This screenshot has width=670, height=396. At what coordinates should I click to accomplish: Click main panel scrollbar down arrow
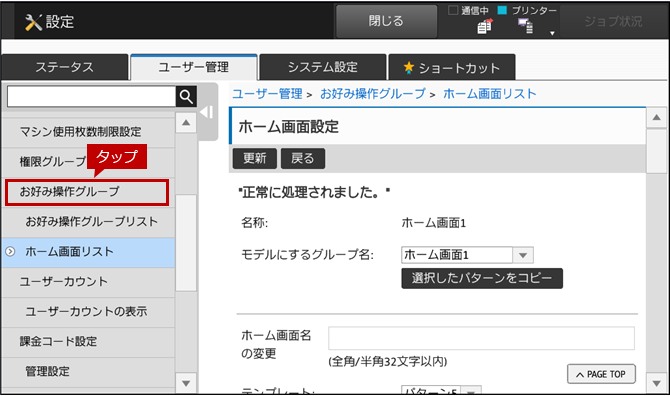(x=656, y=383)
